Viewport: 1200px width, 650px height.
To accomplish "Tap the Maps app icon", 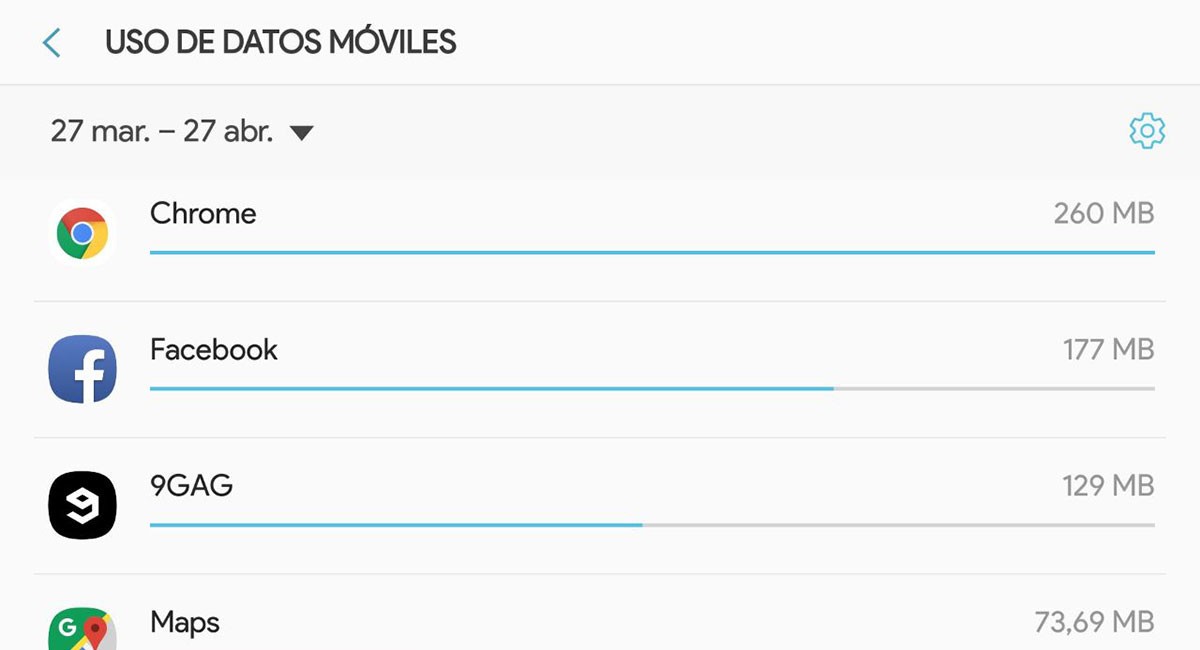I will click(82, 628).
